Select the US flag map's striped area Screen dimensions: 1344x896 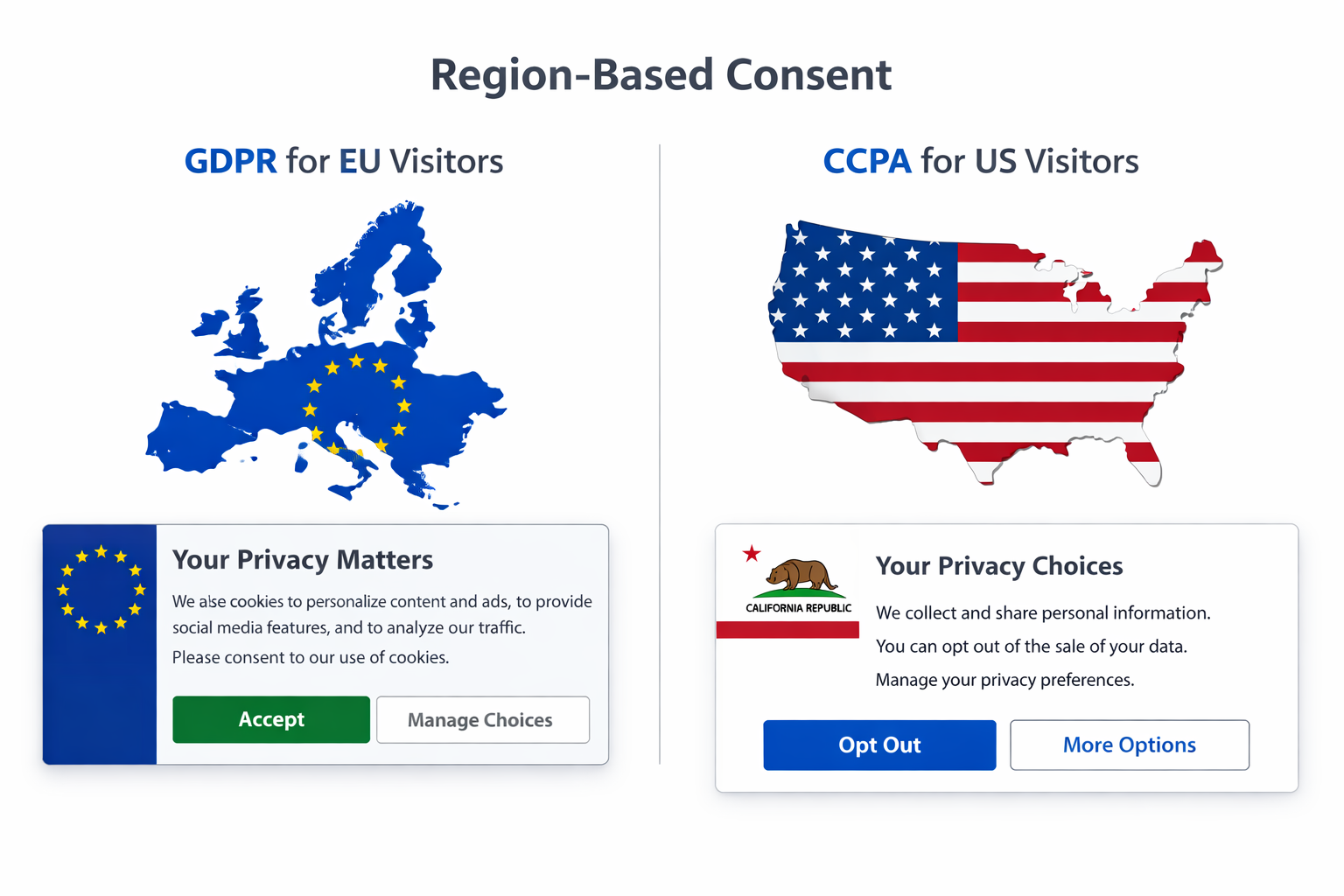pos(1050,385)
